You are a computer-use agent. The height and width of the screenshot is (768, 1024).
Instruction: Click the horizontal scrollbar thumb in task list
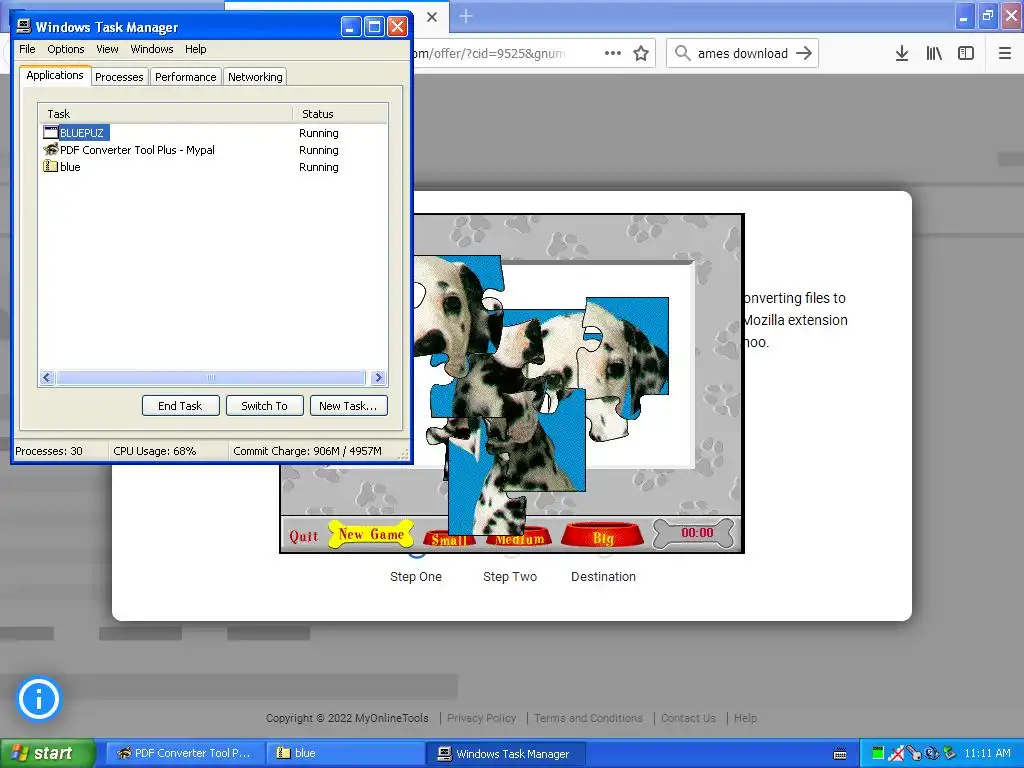click(211, 377)
